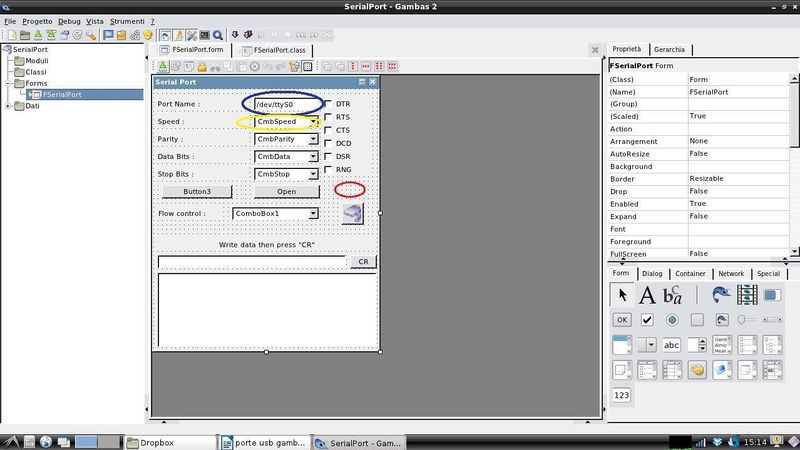Click the Step Into down-arrow debug icon

point(235,35)
